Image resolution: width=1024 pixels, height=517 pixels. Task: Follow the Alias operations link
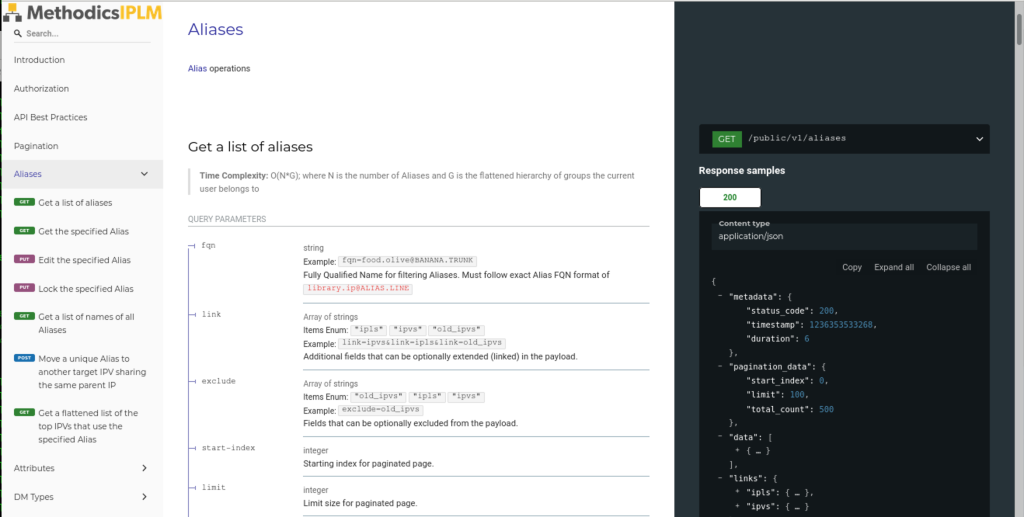[197, 69]
